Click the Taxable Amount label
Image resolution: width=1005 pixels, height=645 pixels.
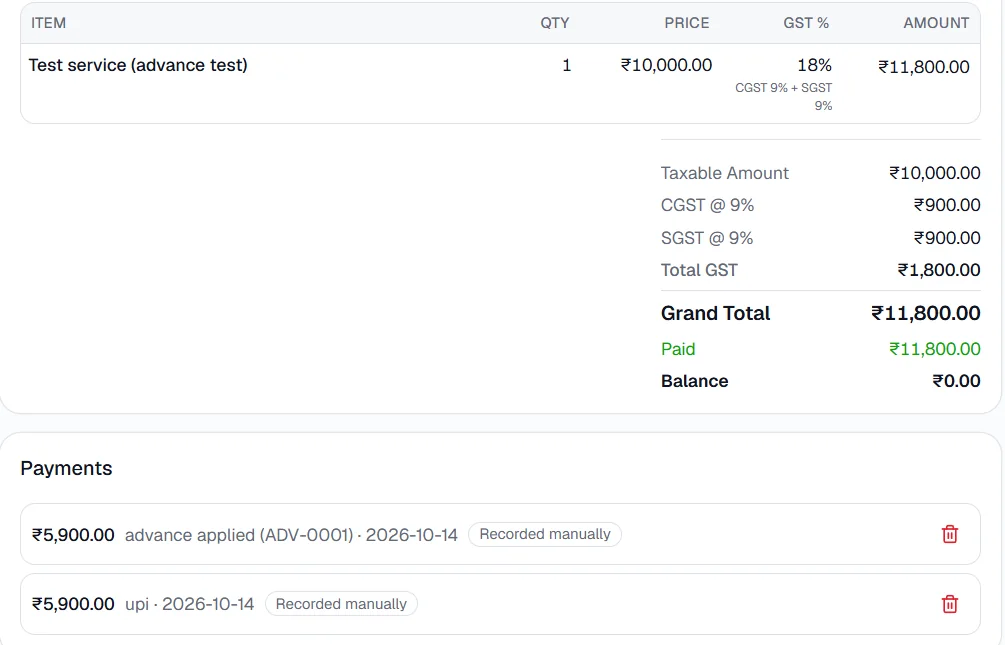724,173
